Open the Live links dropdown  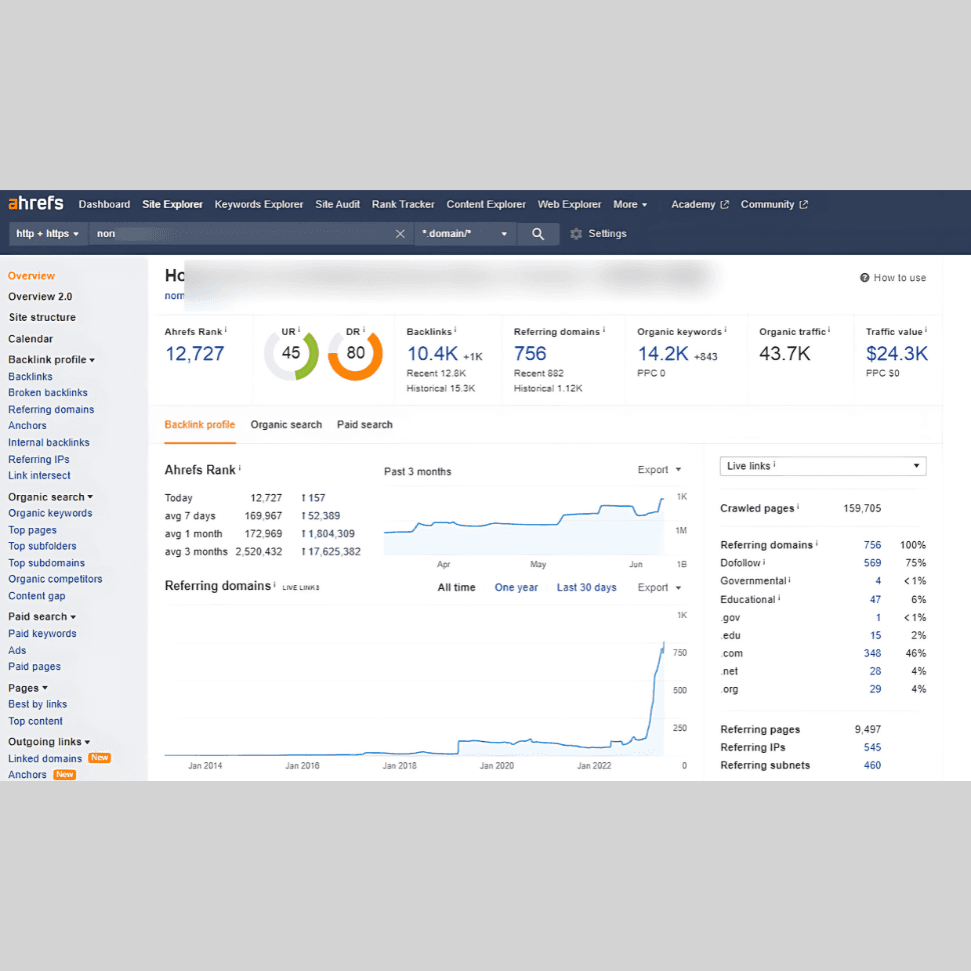(822, 466)
